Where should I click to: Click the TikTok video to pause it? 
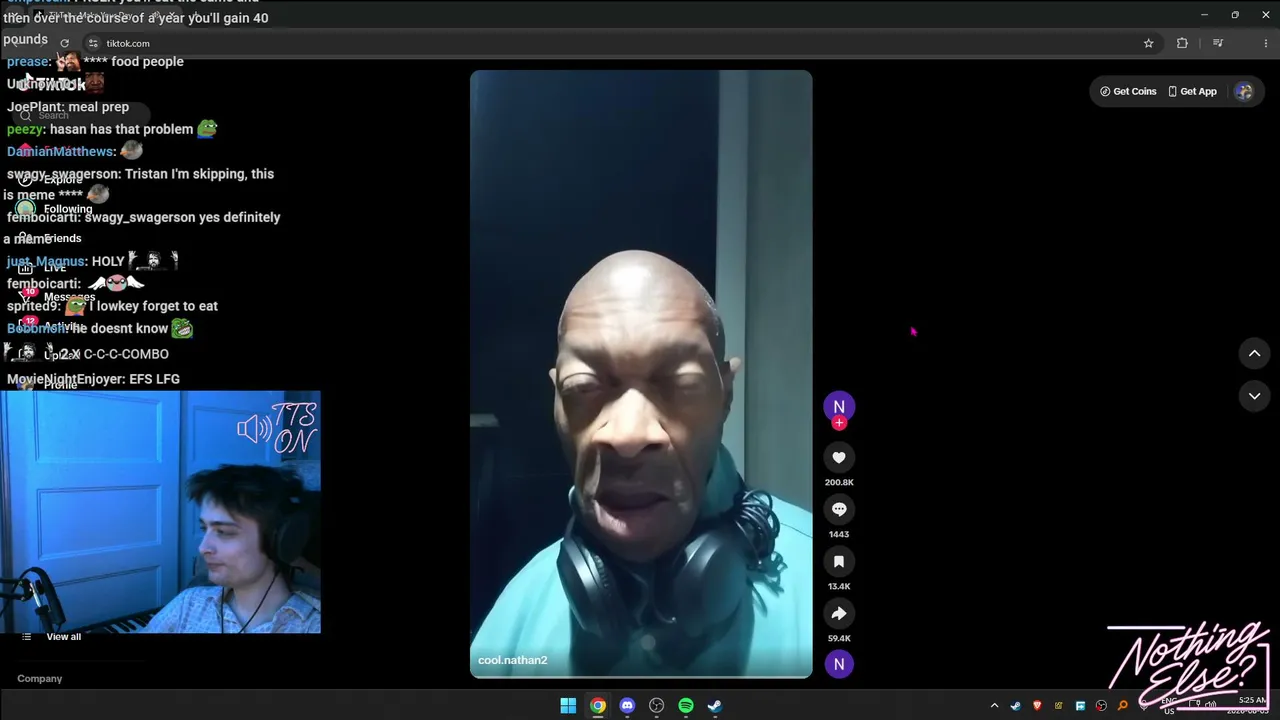click(641, 374)
